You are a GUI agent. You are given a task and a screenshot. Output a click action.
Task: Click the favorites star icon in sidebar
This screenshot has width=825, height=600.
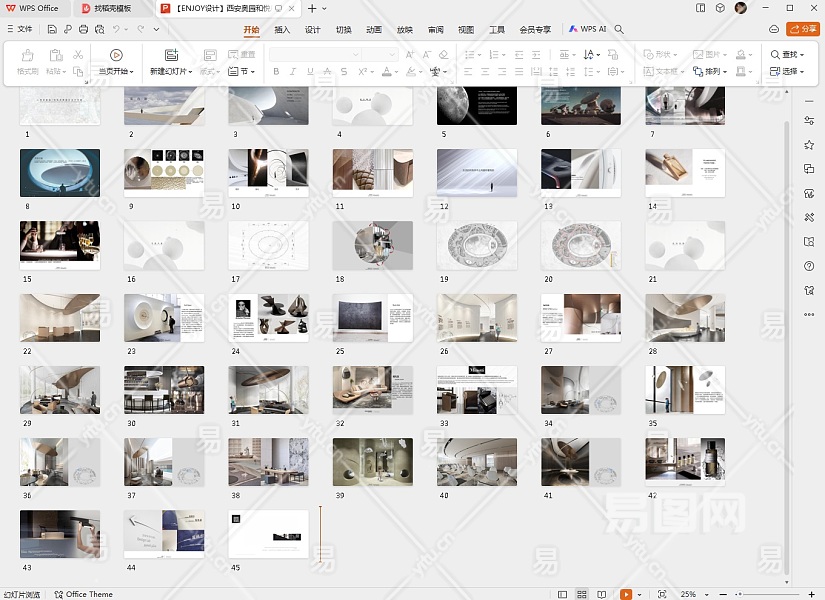click(808, 145)
